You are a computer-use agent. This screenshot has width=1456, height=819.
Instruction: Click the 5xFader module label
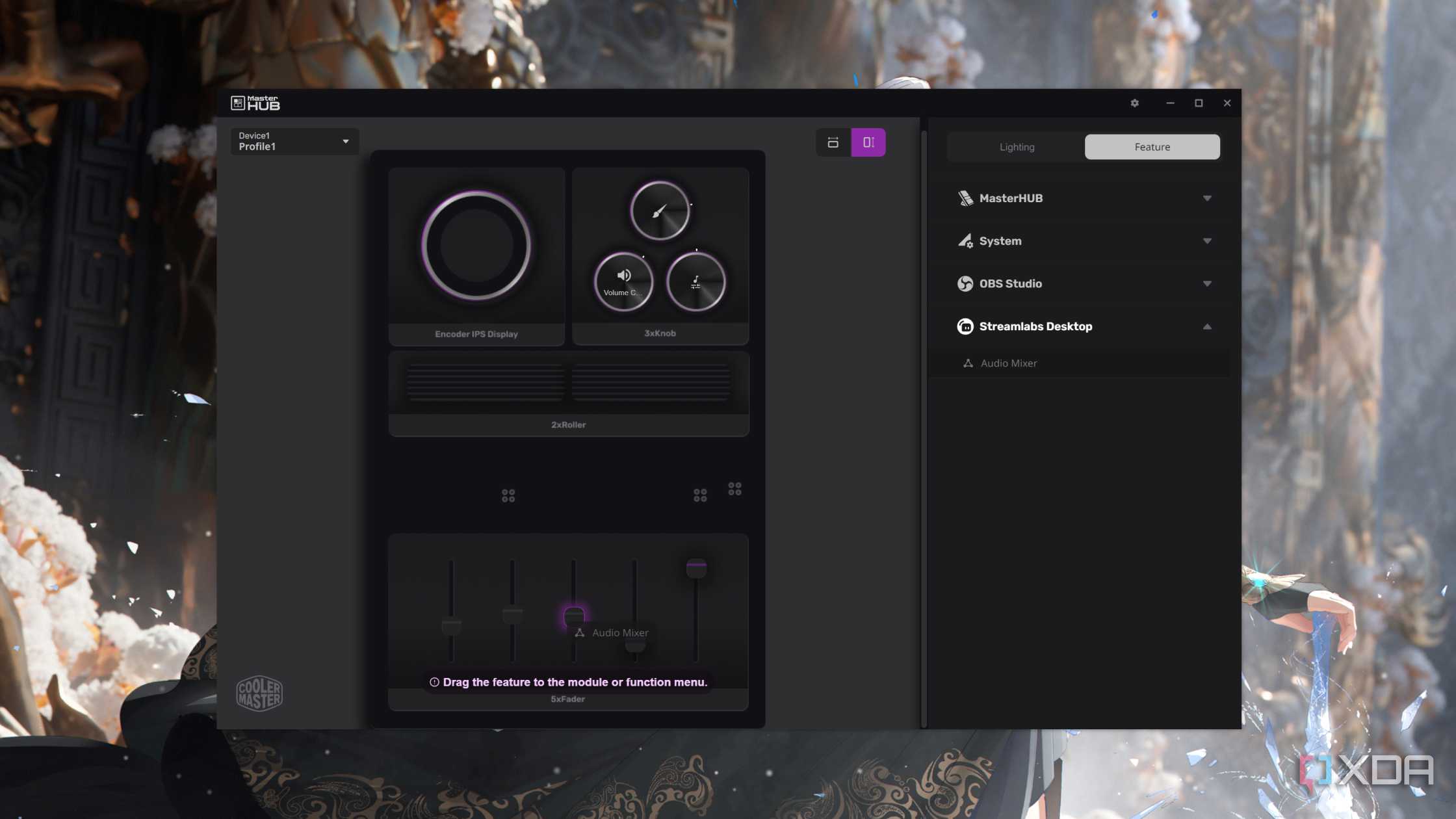pyautogui.click(x=567, y=699)
